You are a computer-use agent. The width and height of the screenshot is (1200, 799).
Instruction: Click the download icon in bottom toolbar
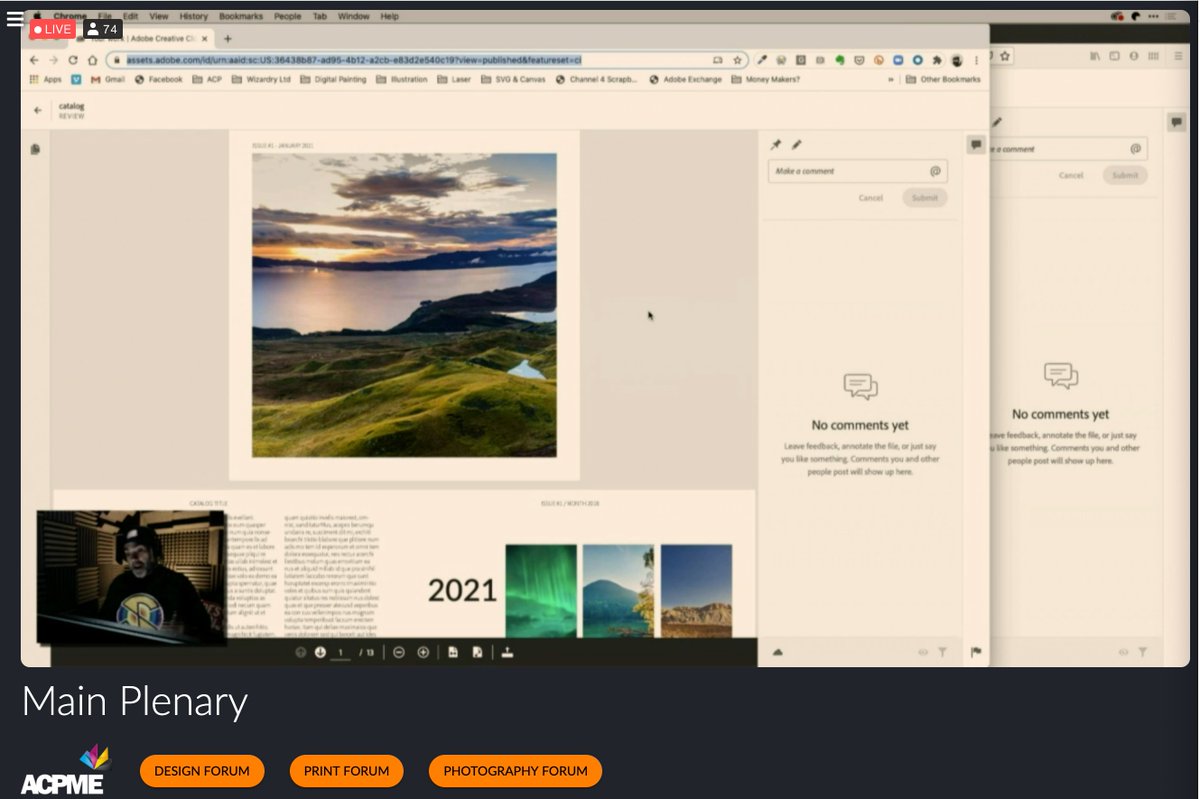tap(507, 652)
